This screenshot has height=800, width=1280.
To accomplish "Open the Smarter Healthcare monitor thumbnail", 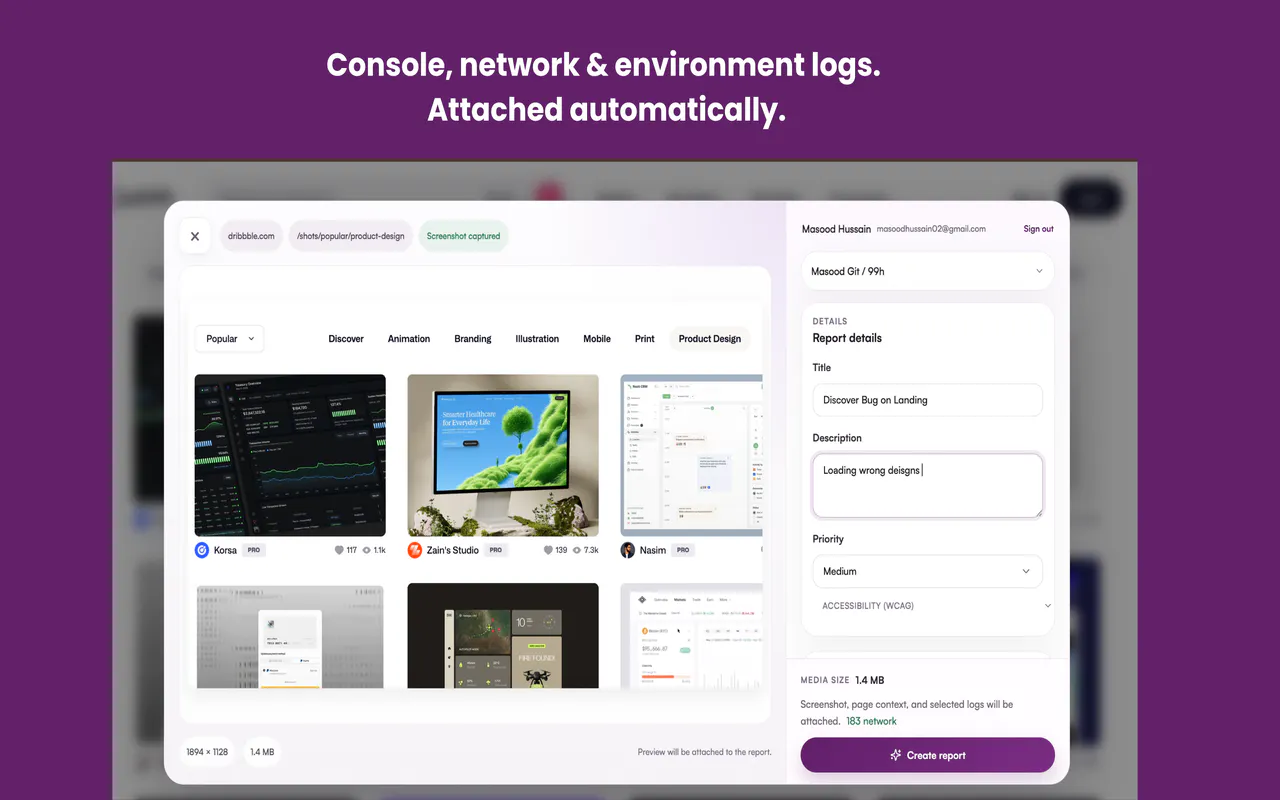I will pos(503,455).
